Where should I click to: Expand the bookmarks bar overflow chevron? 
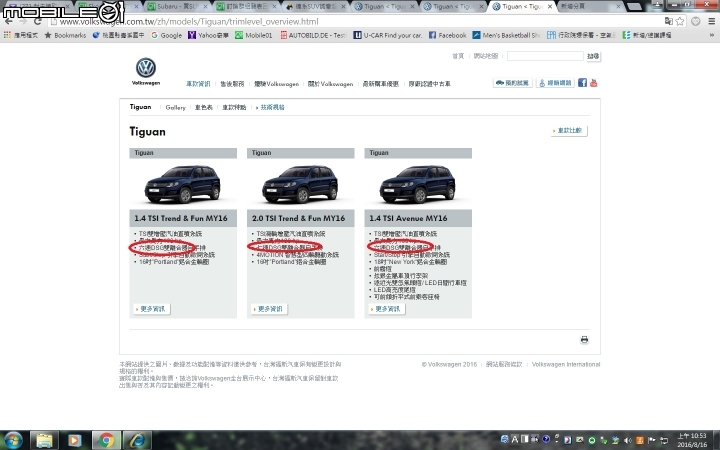712,35
